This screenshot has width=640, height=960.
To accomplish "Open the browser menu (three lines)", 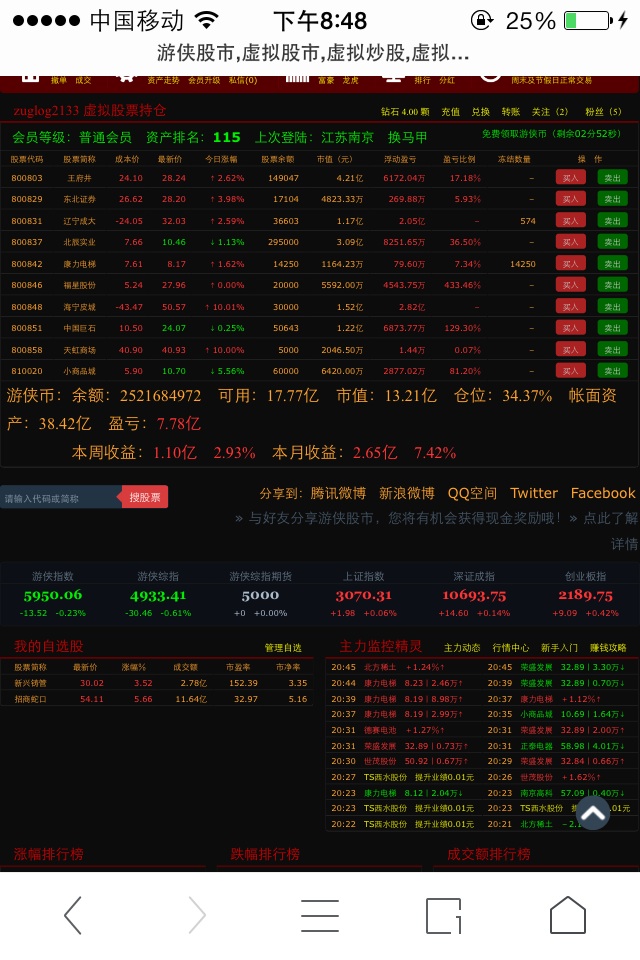I will coord(320,914).
